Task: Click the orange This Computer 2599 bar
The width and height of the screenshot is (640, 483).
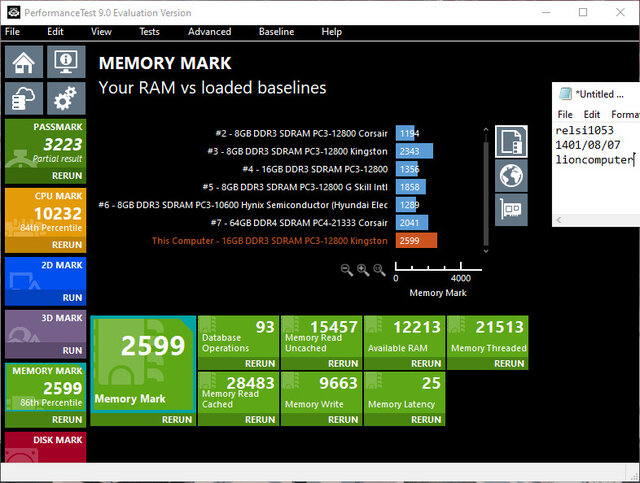Action: coord(416,240)
